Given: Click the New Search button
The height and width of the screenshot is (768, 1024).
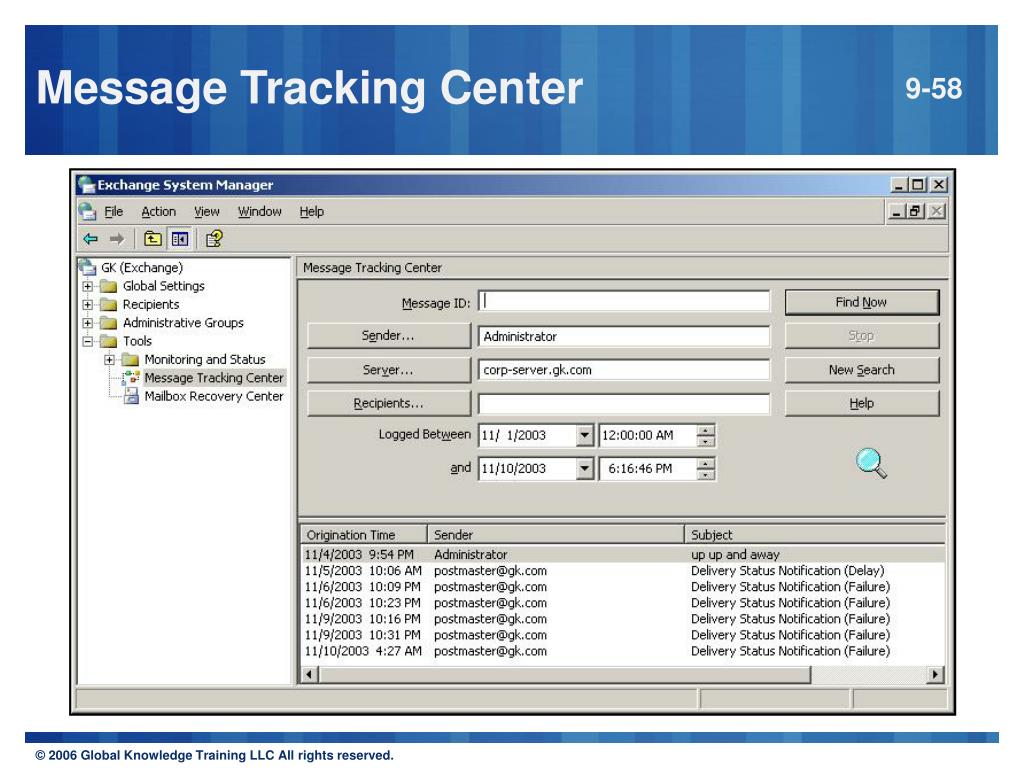Looking at the screenshot, I should point(861,370).
